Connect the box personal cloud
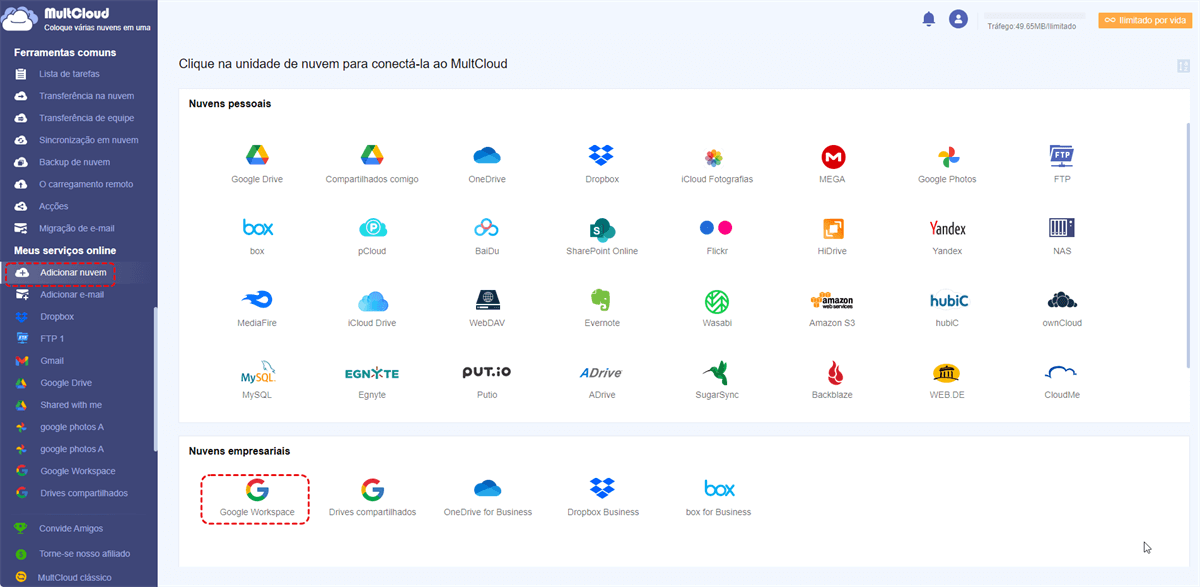This screenshot has height=587, width=1200. click(257, 228)
